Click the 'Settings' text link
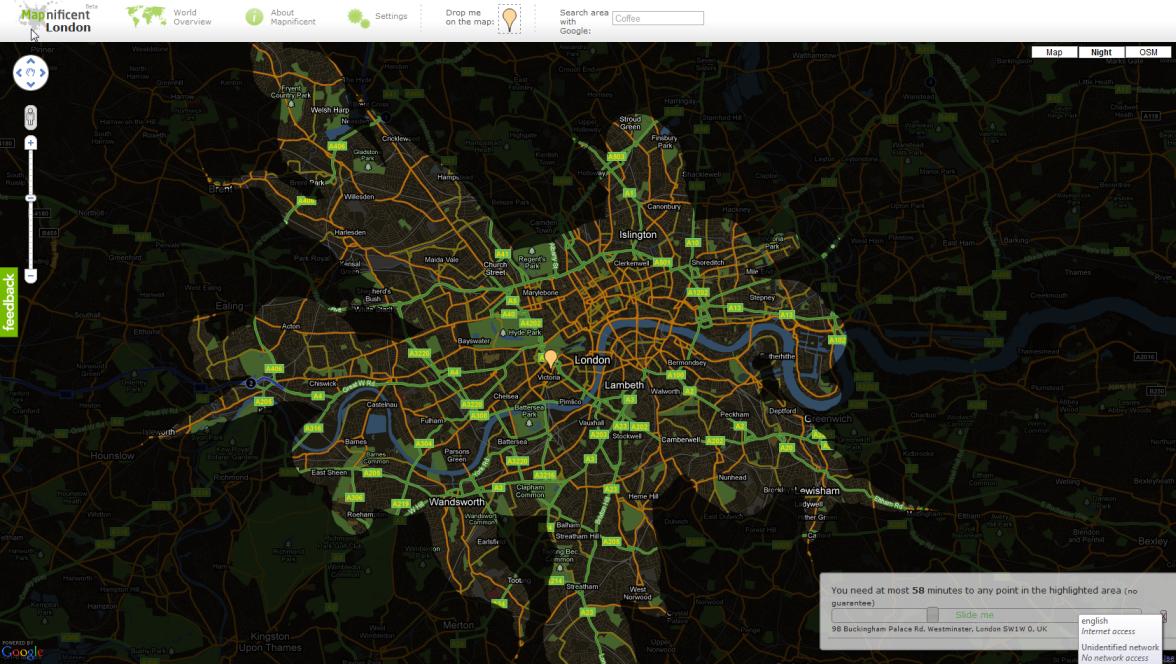 click(x=391, y=16)
